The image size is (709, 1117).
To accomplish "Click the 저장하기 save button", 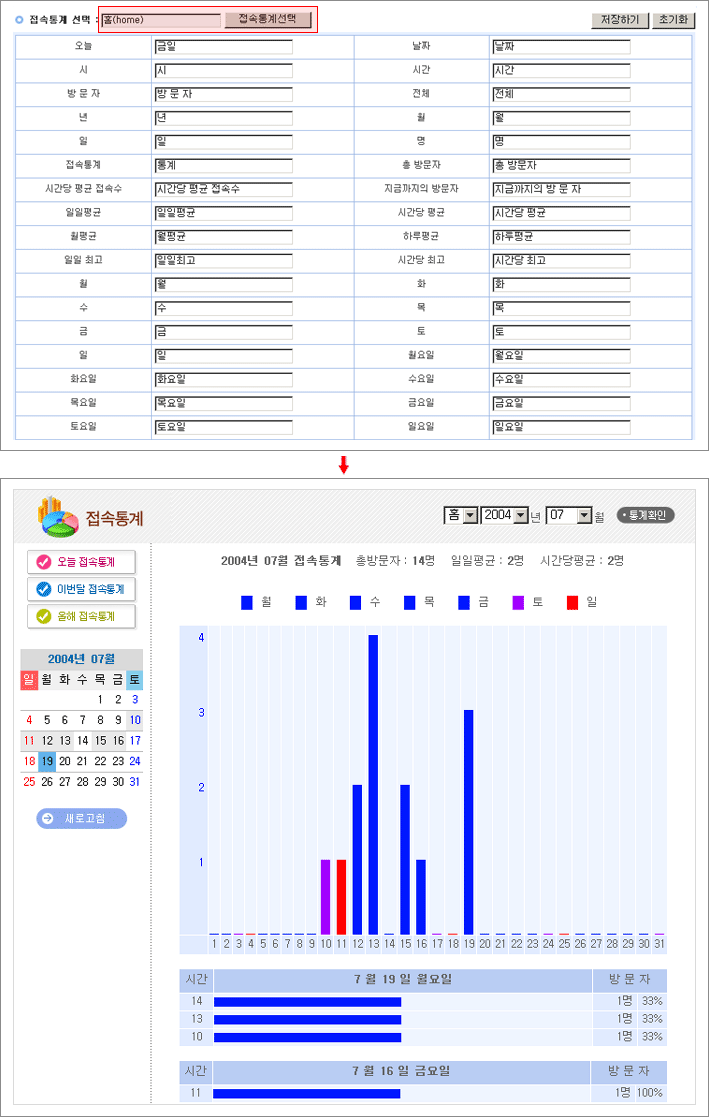I will tap(620, 19).
